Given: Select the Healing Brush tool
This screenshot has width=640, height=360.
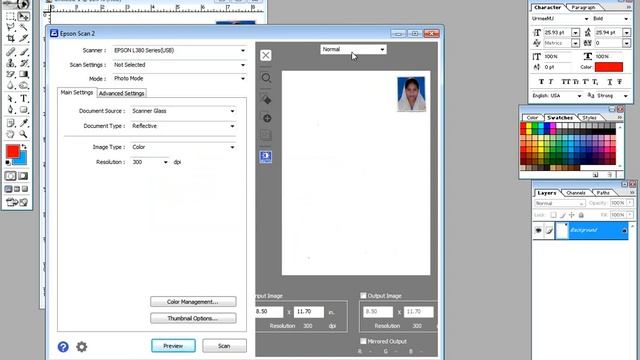Looking at the screenshot, I should pyautogui.click(x=11, y=52).
